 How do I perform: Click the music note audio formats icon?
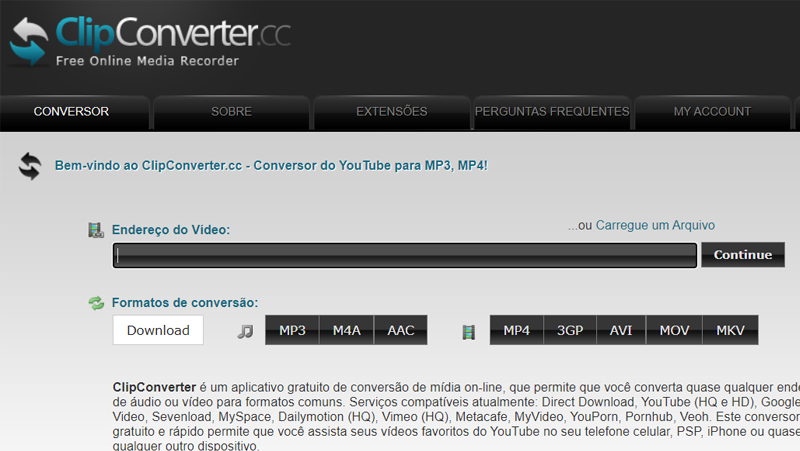click(x=245, y=332)
